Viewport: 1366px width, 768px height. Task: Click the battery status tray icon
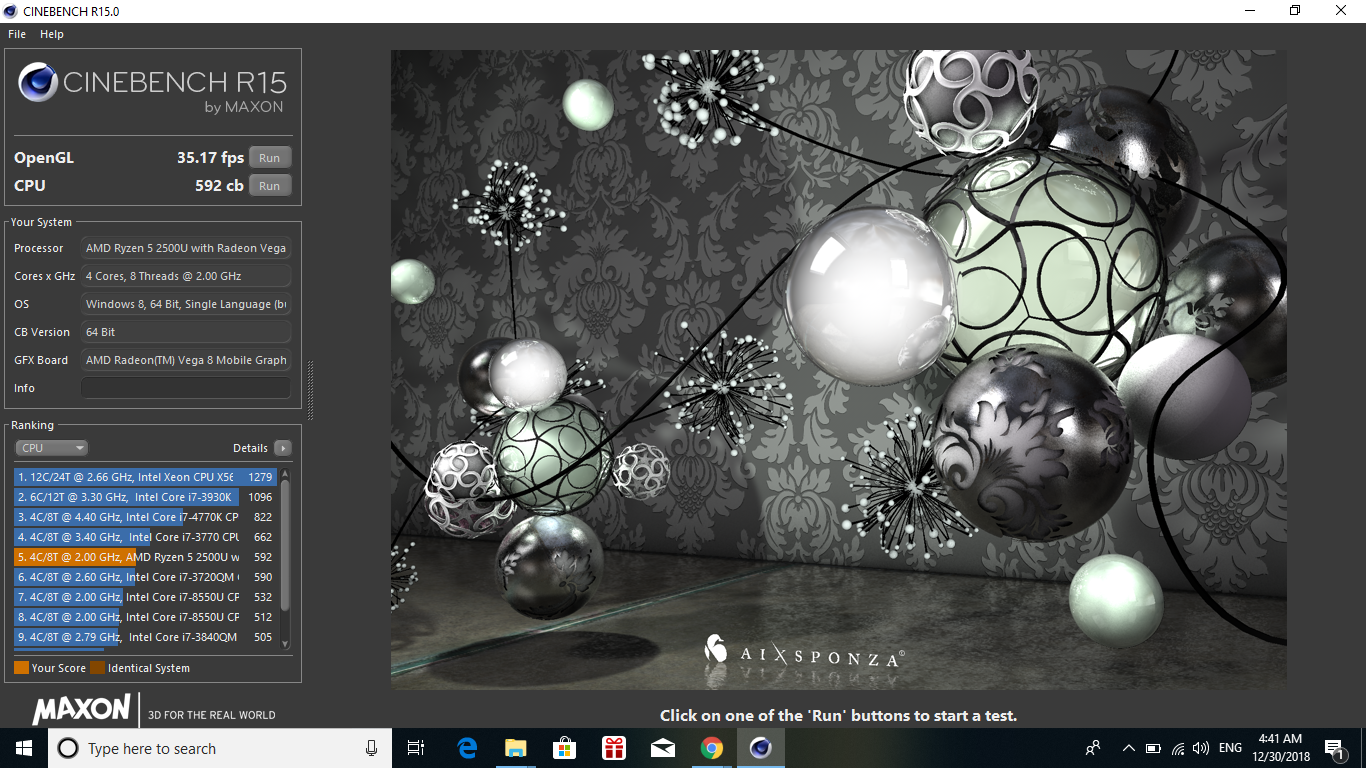point(1153,748)
